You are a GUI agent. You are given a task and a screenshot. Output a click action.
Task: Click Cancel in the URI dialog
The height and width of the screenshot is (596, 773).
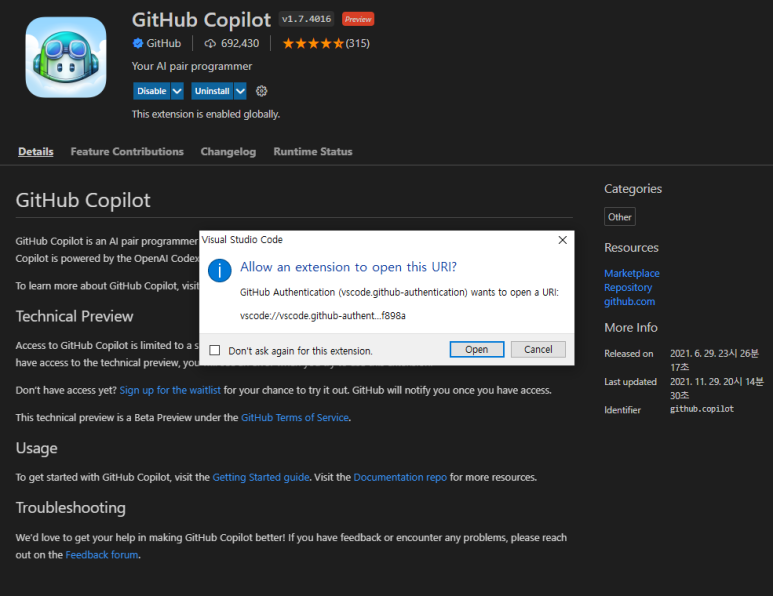(538, 350)
